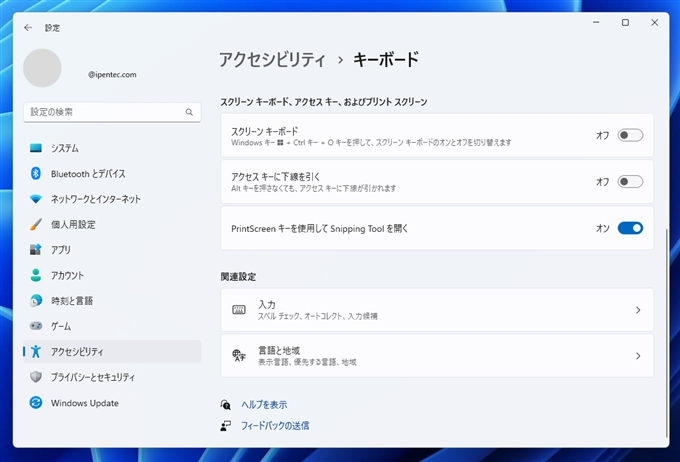The width and height of the screenshot is (680, 462).
Task: Click the Windows Update sync icon
Action: coord(36,403)
